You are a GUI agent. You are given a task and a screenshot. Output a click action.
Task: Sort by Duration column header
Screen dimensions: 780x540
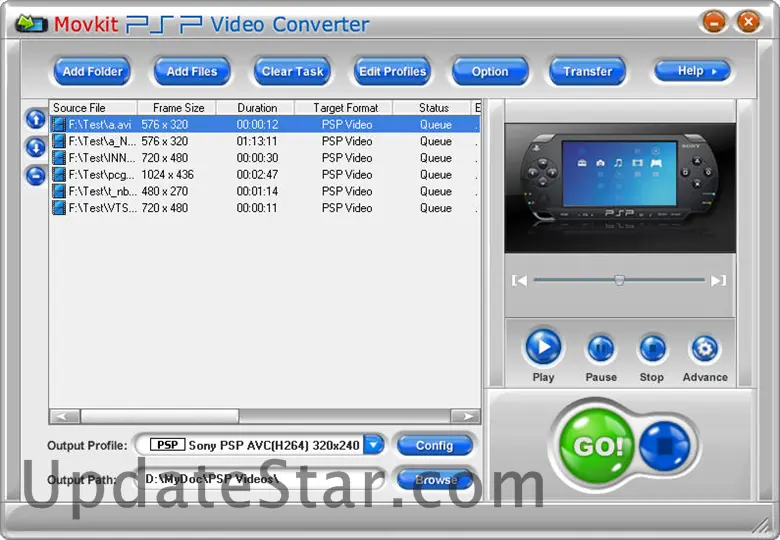pos(256,108)
